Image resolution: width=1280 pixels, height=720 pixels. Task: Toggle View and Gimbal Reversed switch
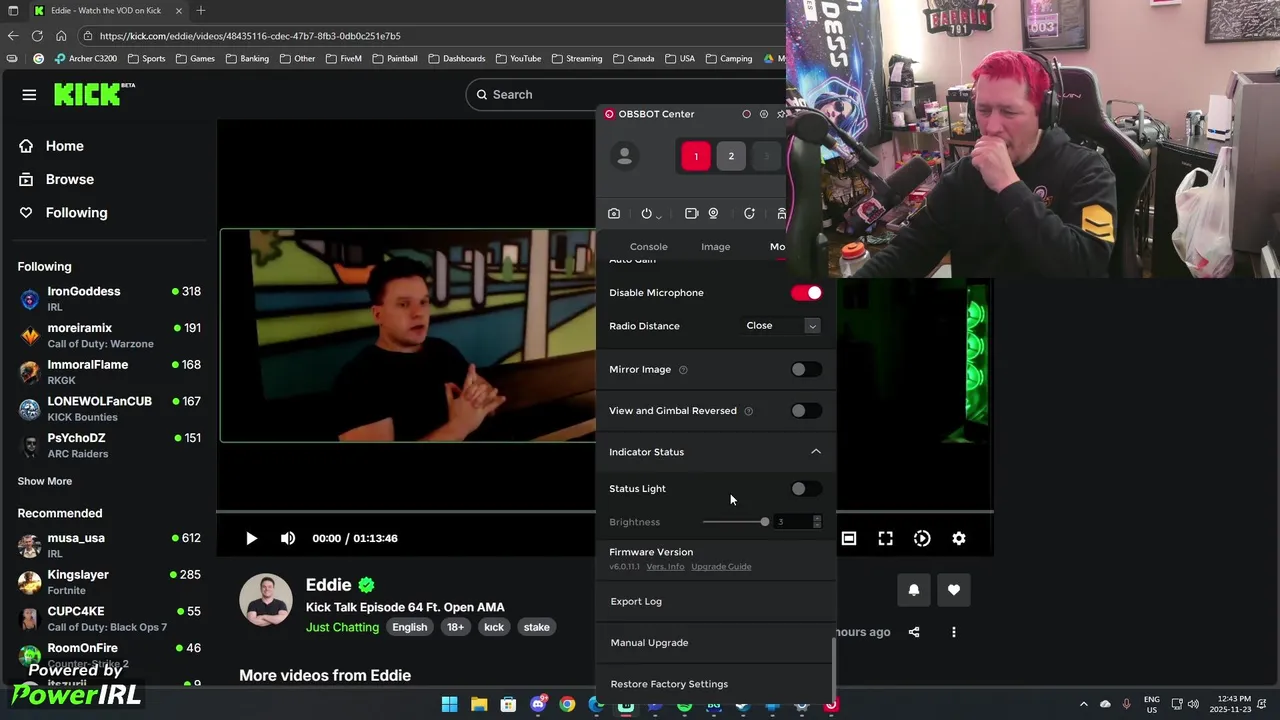pyautogui.click(x=806, y=411)
